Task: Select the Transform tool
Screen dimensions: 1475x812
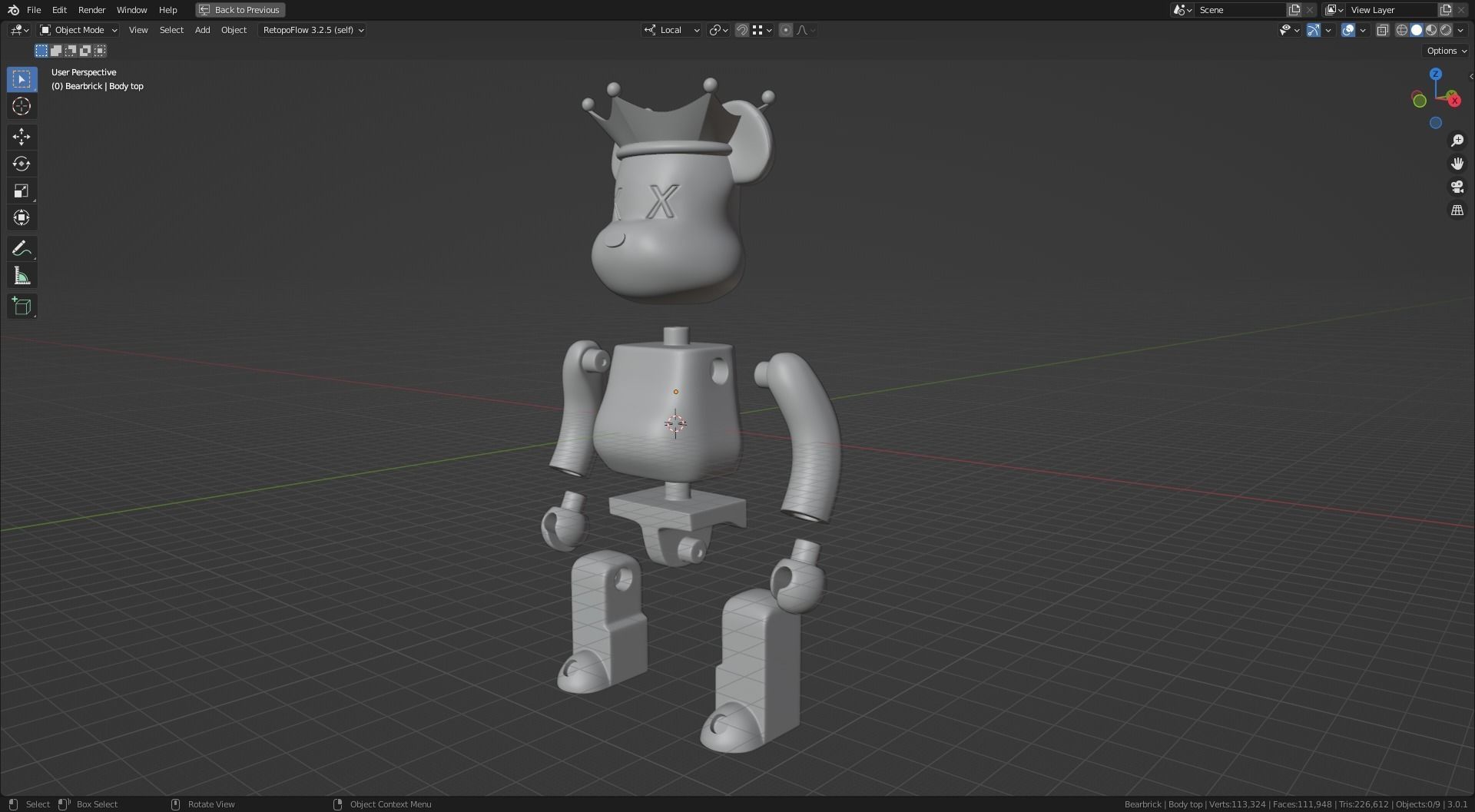Action: pyautogui.click(x=22, y=217)
